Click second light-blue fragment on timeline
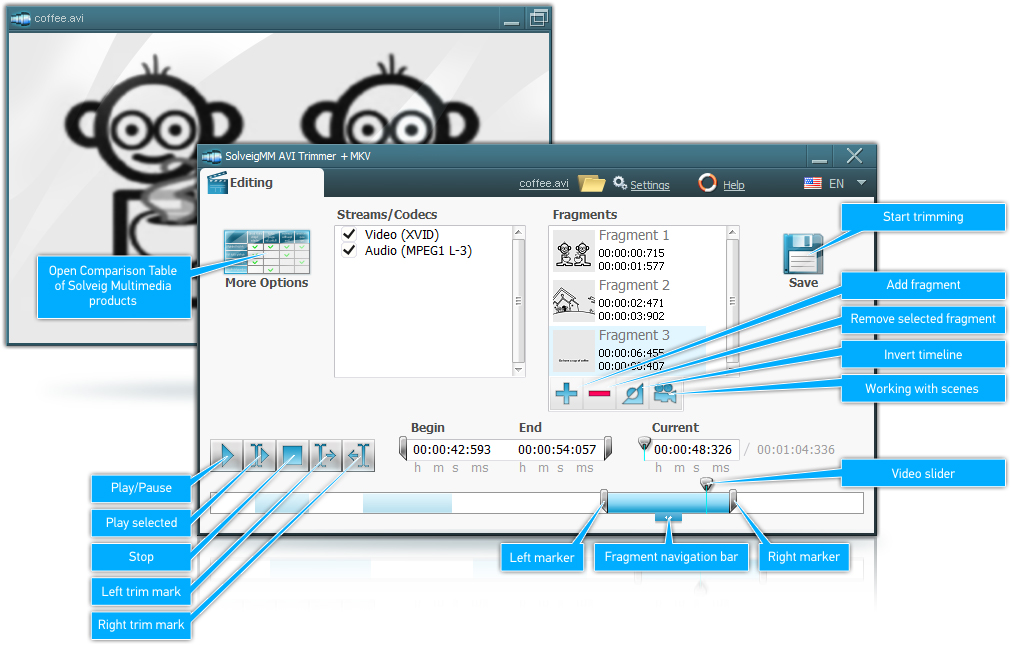1011x645 pixels. 407,503
